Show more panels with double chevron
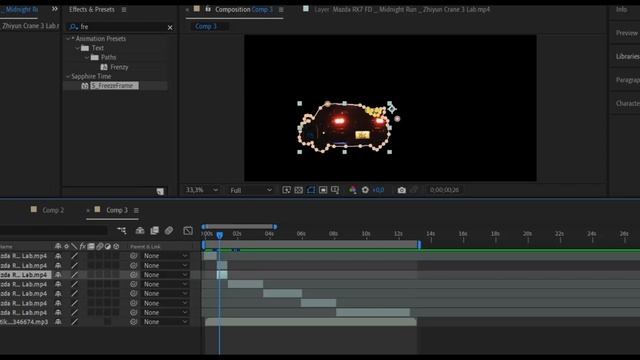 (55, 9)
